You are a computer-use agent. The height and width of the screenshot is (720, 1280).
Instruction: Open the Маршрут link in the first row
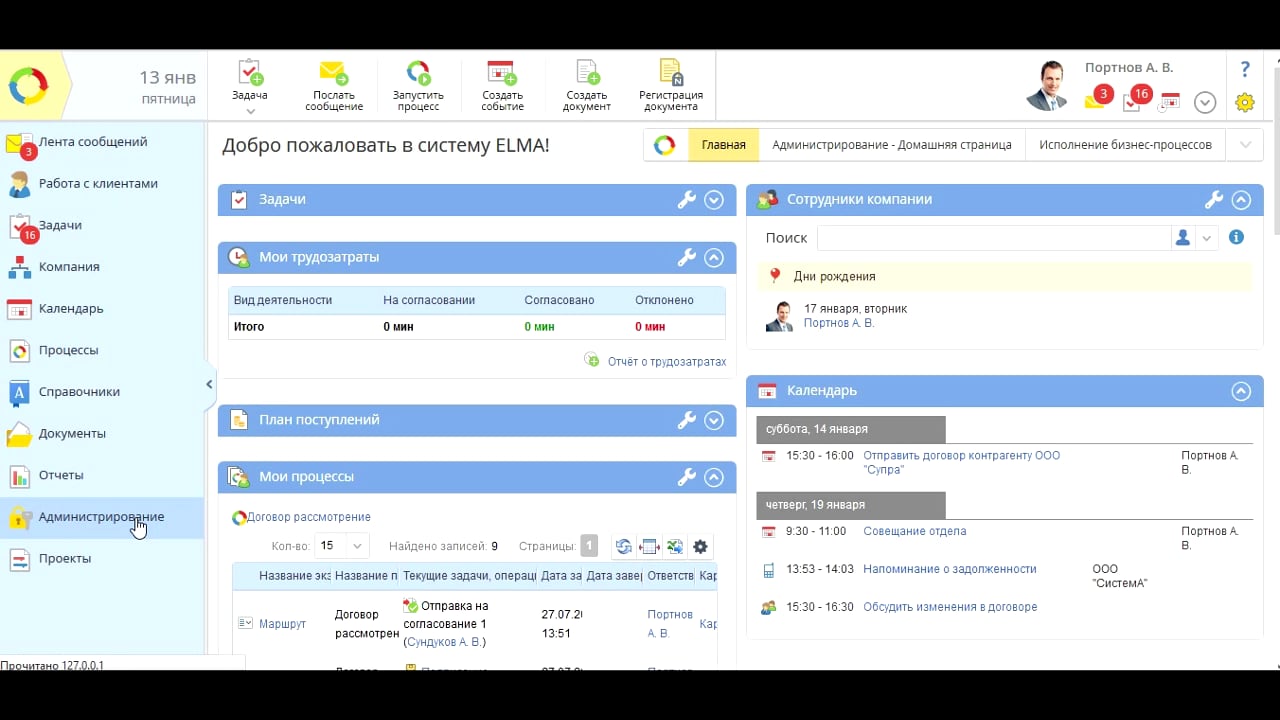283,624
